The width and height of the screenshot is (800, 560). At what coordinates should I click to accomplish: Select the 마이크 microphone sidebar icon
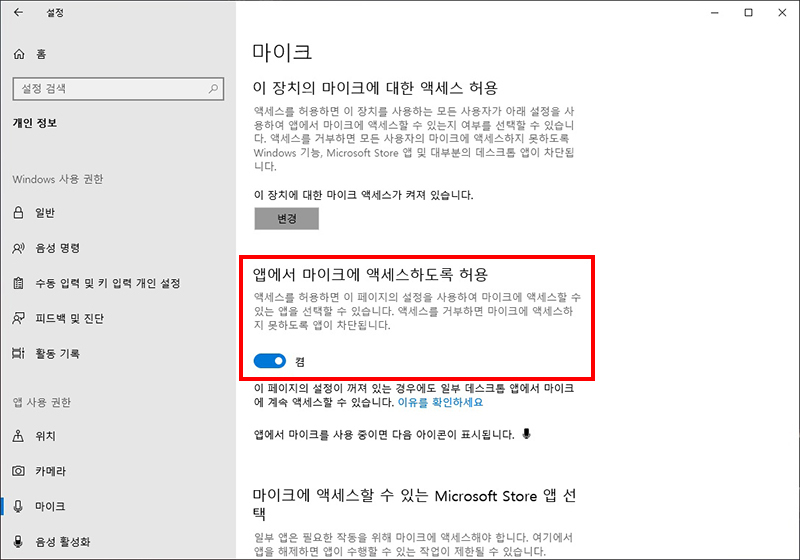click(x=18, y=506)
